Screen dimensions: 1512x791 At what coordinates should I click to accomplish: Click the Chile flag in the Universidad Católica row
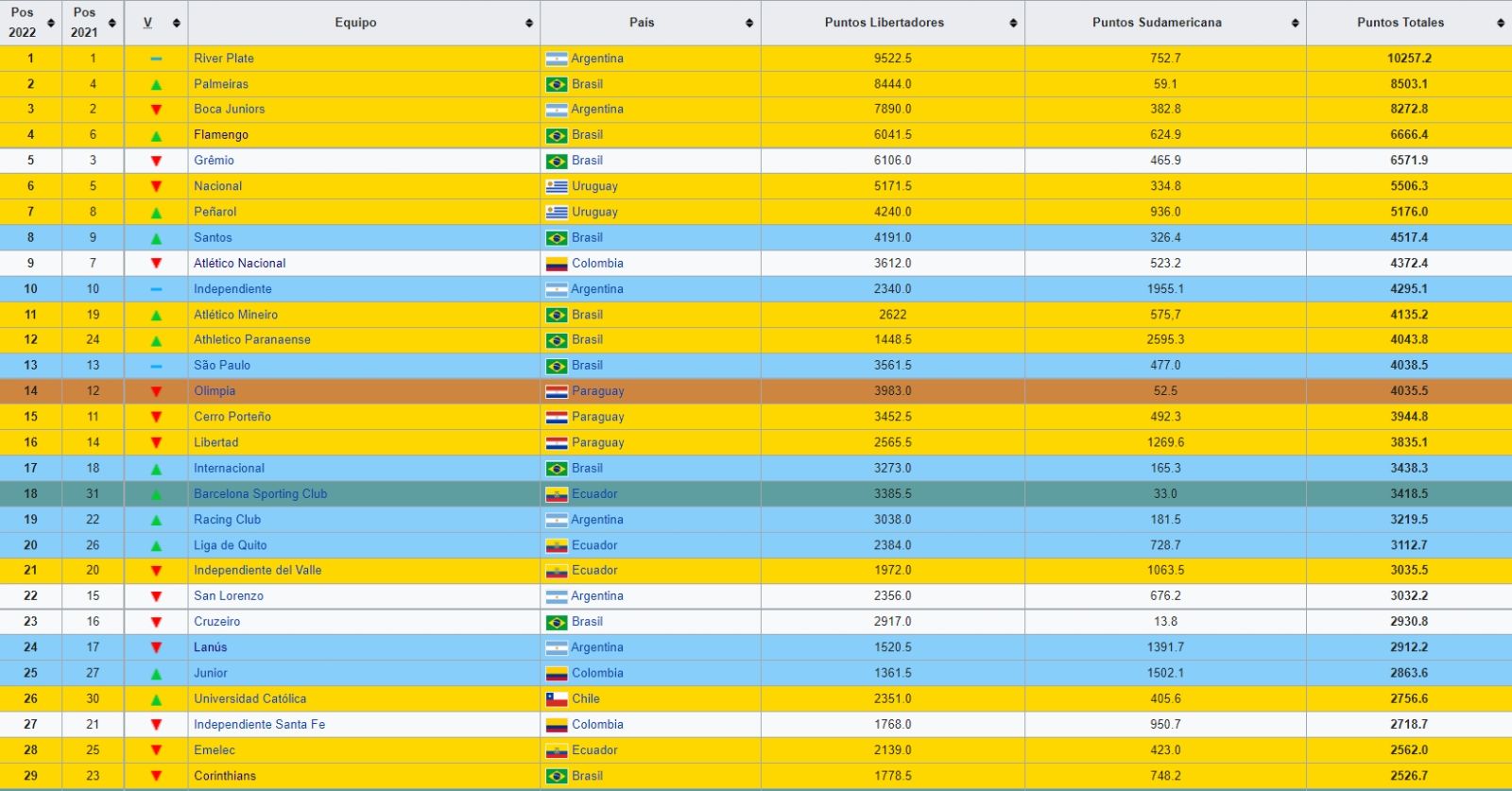[557, 699]
